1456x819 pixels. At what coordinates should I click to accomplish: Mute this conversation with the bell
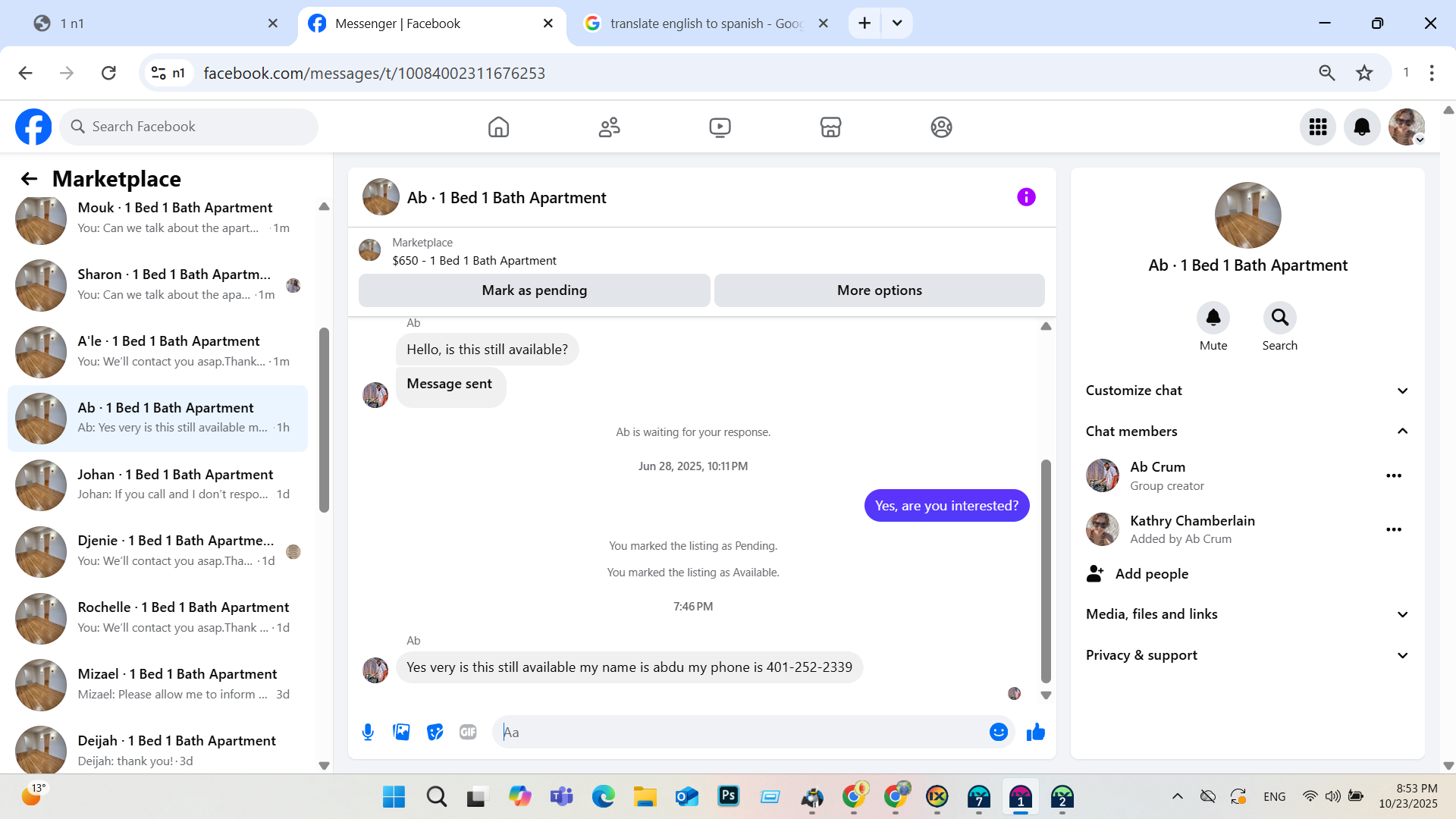(1213, 318)
